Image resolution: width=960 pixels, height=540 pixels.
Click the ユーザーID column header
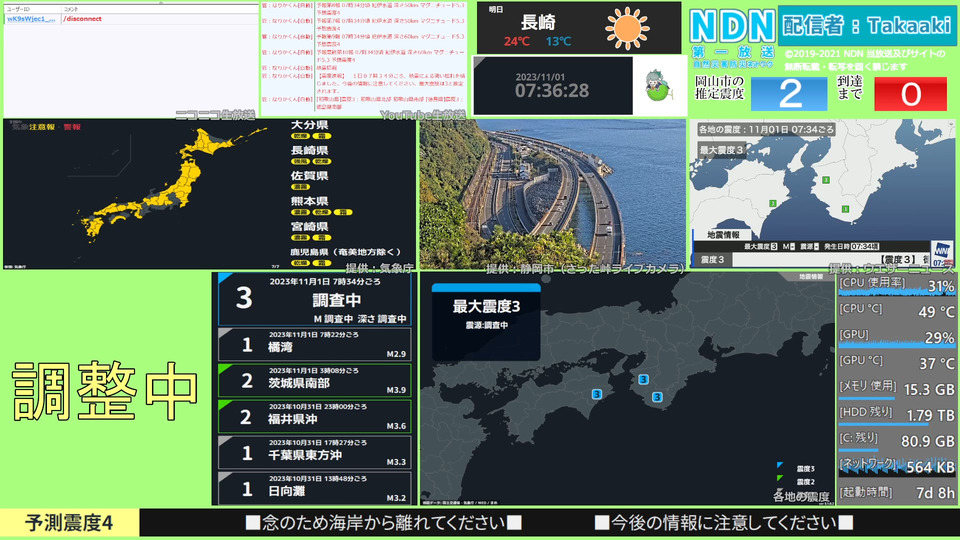click(18, 9)
